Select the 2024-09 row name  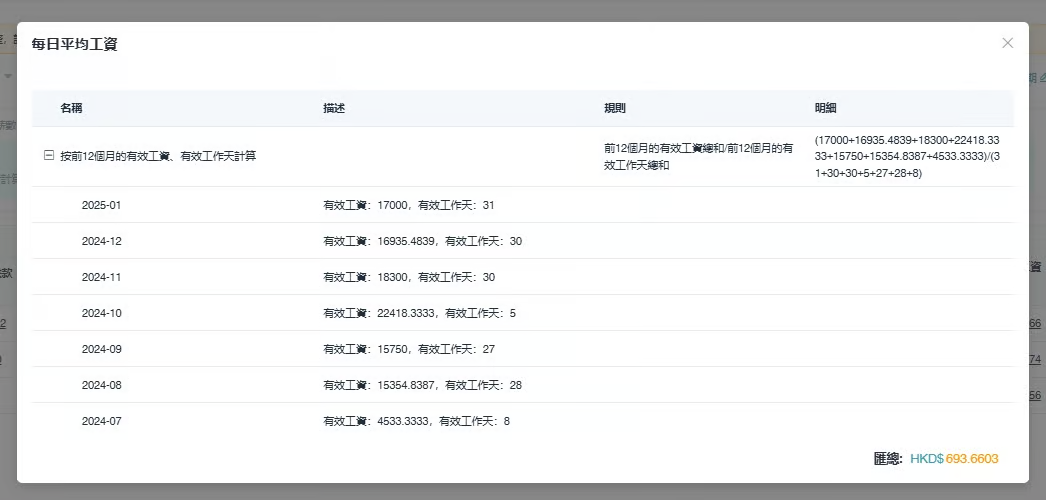(101, 349)
